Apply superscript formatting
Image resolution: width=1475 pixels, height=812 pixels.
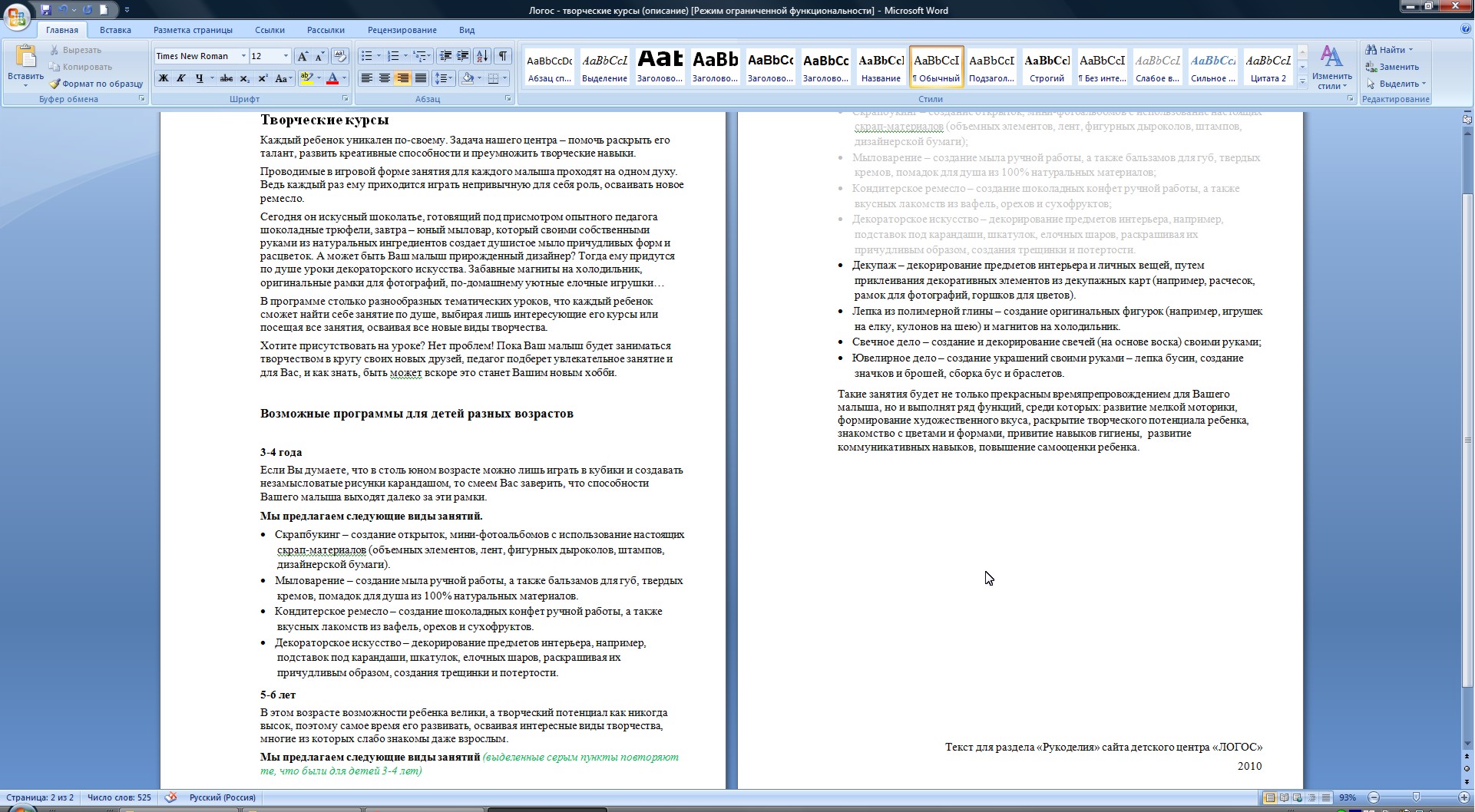coord(263,78)
